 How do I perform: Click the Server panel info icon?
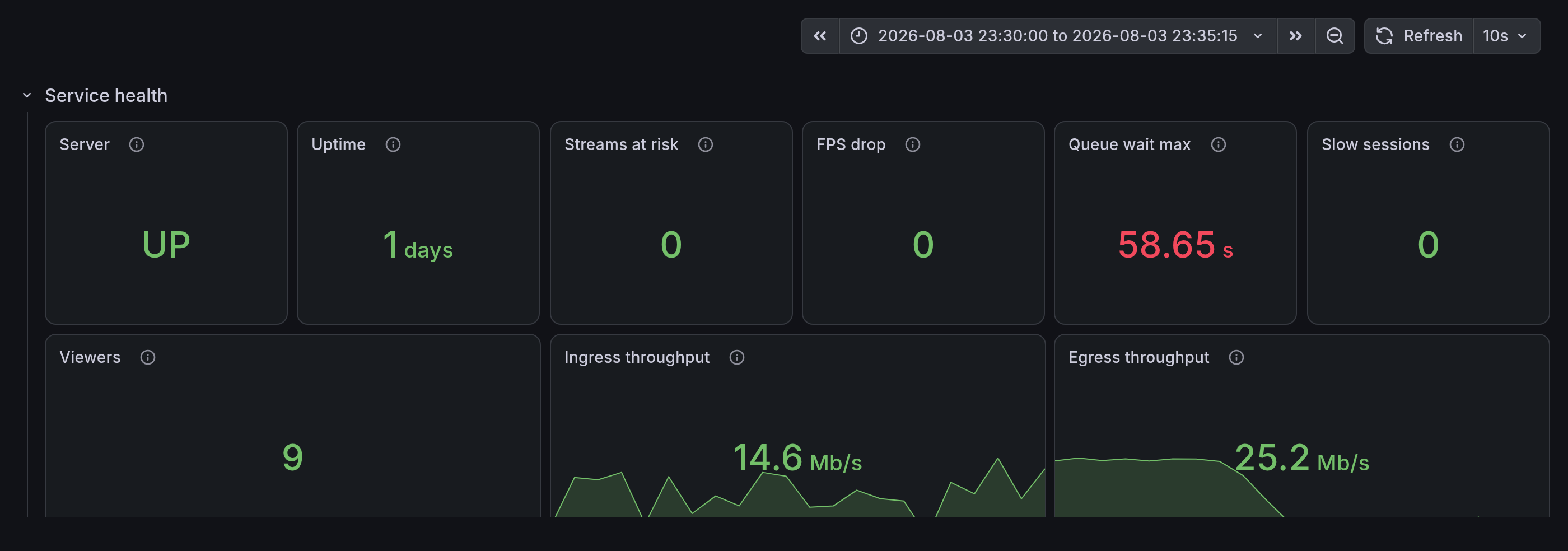(136, 144)
